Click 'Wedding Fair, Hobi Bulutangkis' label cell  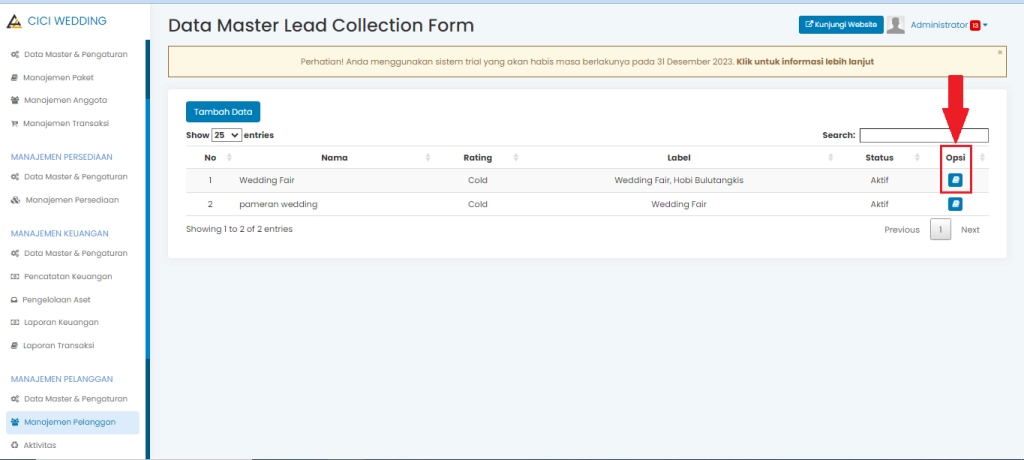click(x=679, y=180)
